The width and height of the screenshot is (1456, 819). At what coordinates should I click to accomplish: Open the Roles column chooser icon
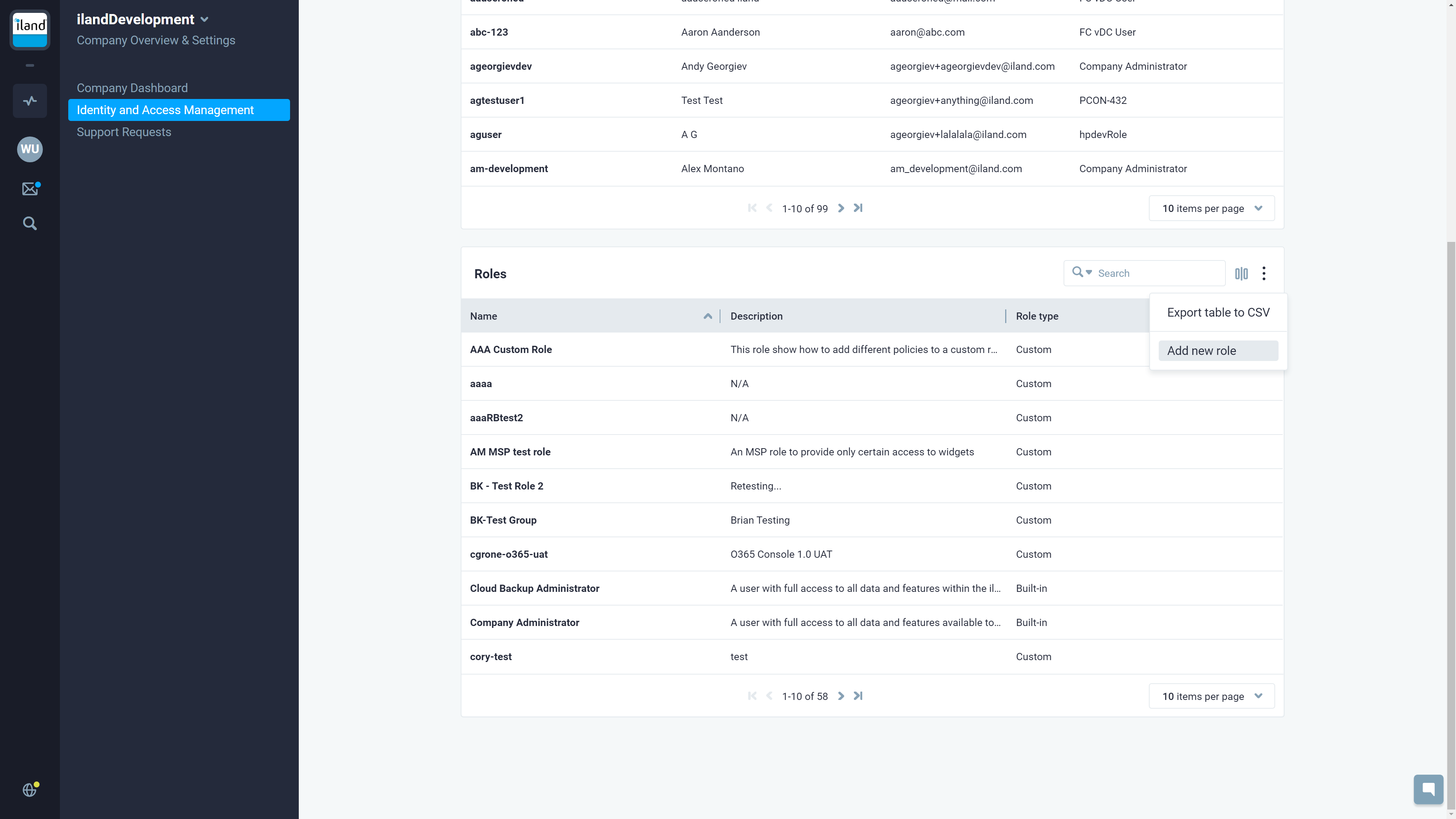(1241, 273)
